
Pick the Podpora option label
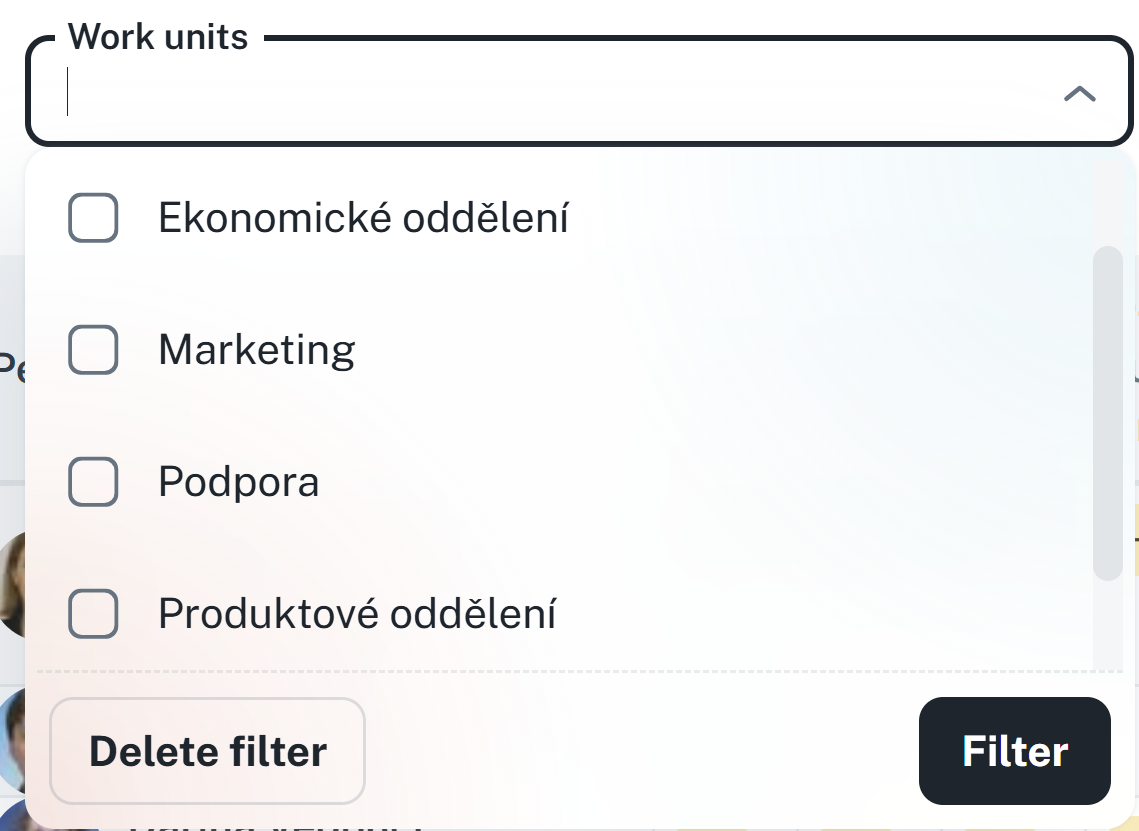pyautogui.click(x=238, y=481)
